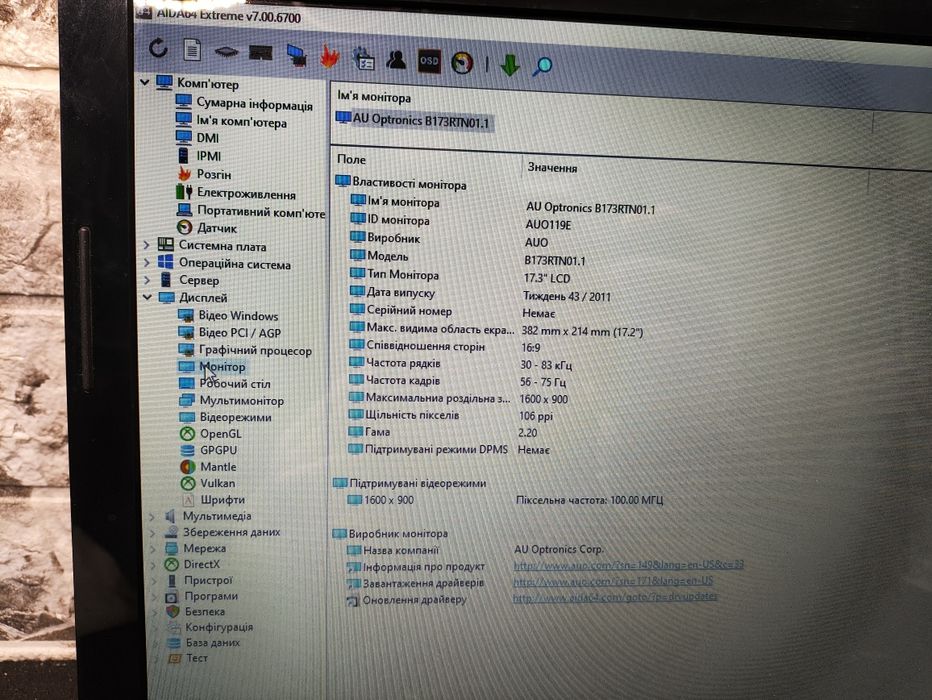
Task: Expand the DirectX tree node
Action: click(153, 564)
